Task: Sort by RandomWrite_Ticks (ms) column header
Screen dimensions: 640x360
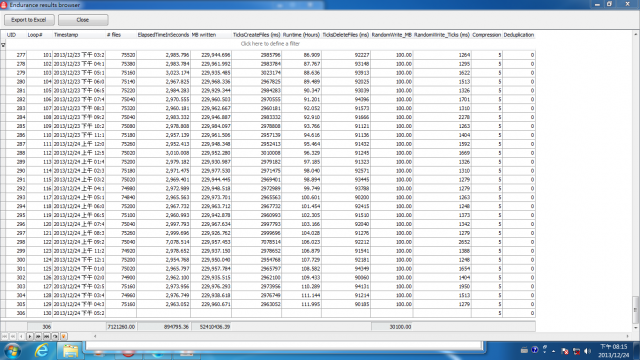Action: tap(442, 35)
